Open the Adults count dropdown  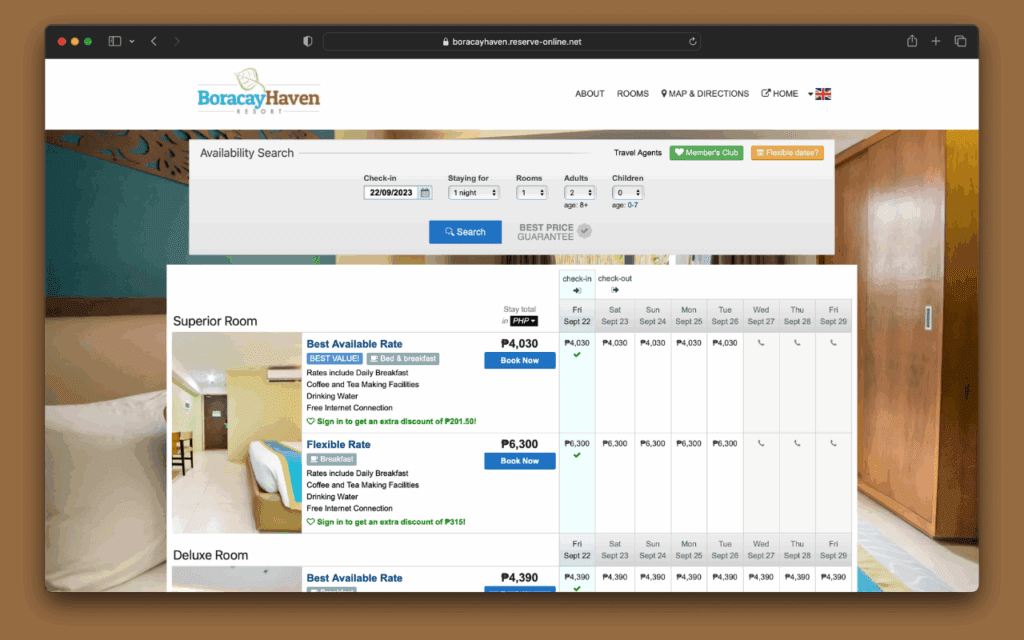[x=579, y=193]
